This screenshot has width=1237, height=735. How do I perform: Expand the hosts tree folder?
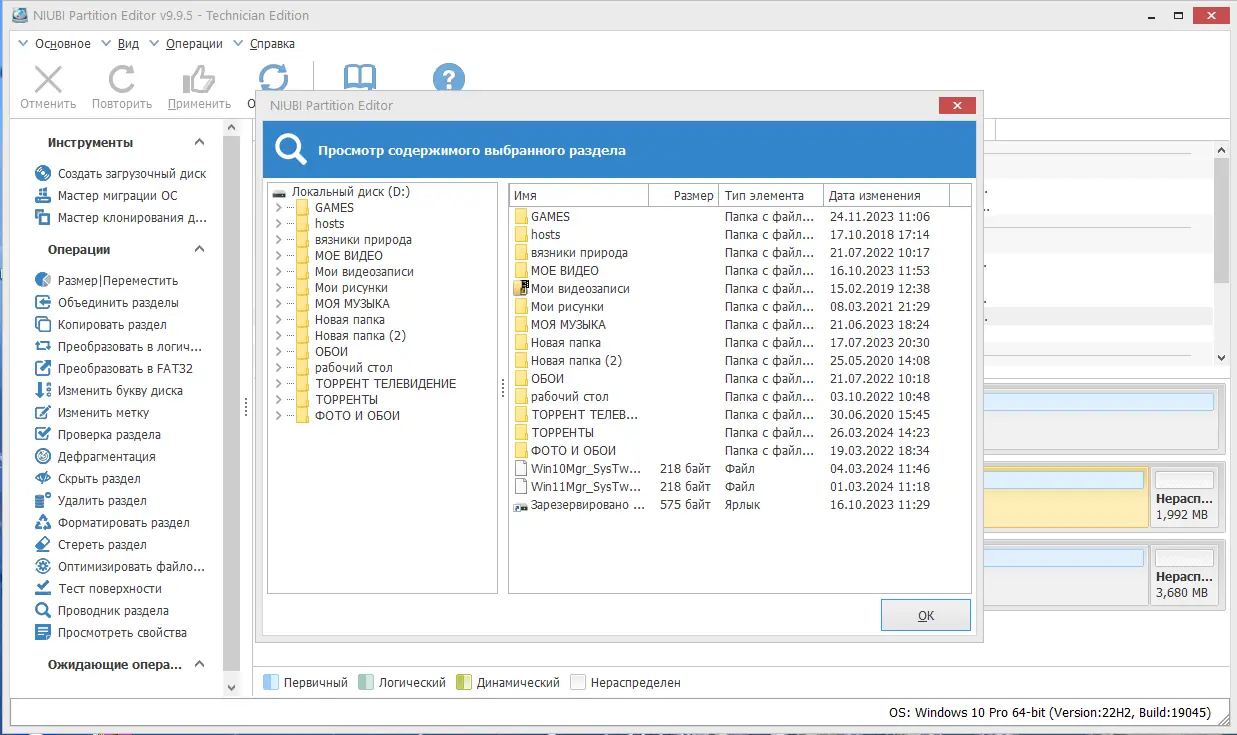(278, 224)
